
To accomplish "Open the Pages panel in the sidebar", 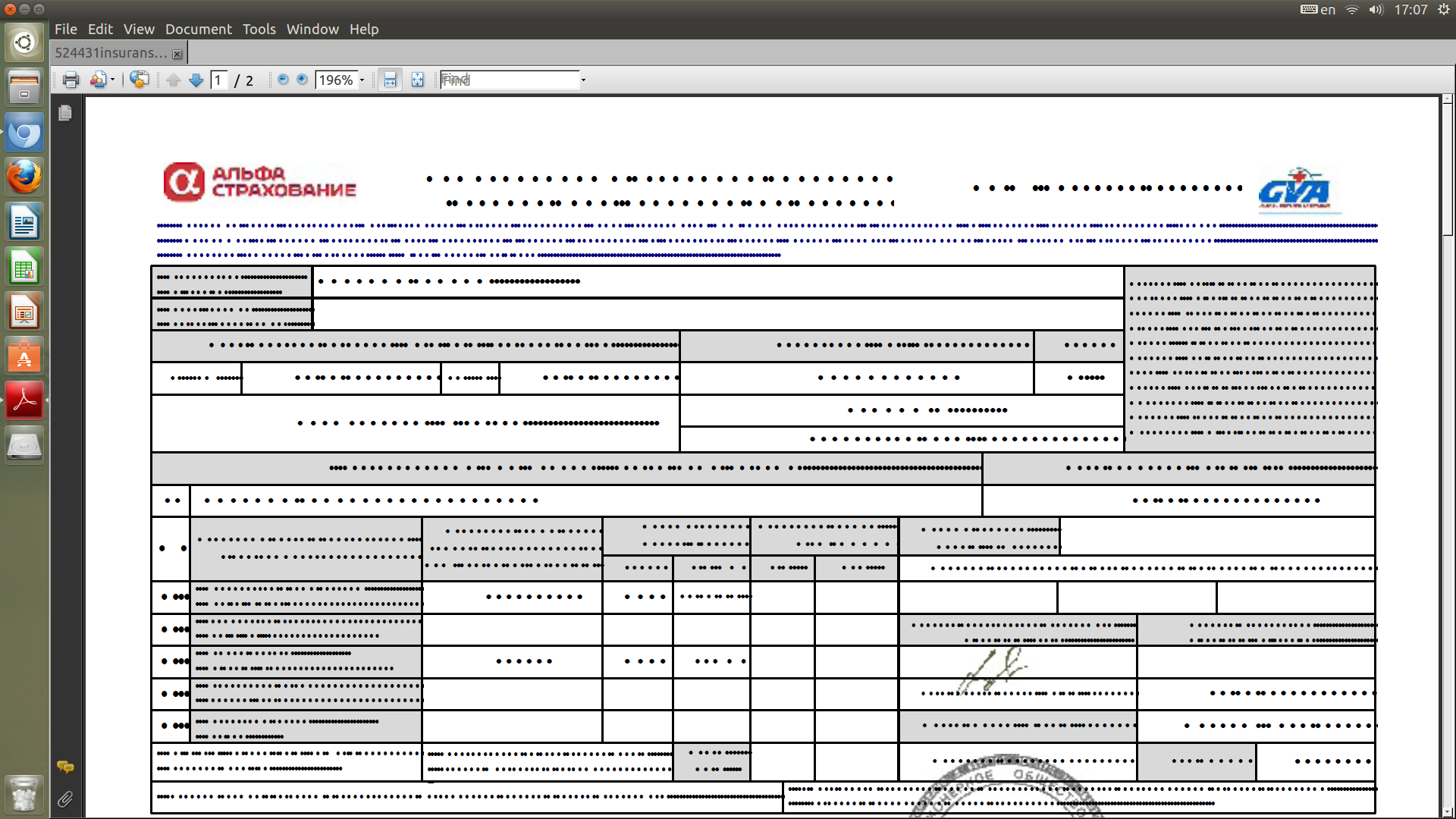I will [x=65, y=113].
